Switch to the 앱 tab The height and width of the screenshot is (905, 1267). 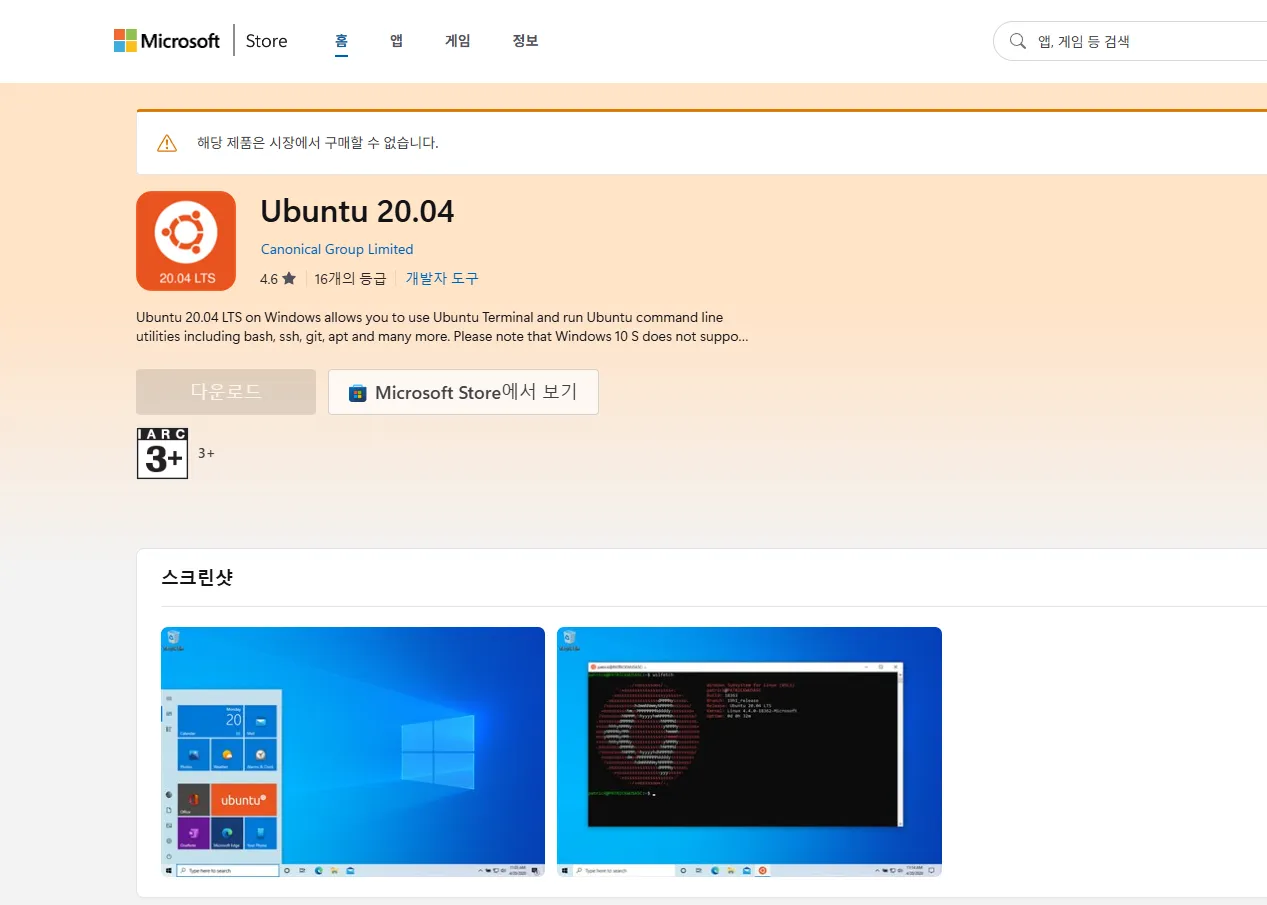pyautogui.click(x=396, y=41)
